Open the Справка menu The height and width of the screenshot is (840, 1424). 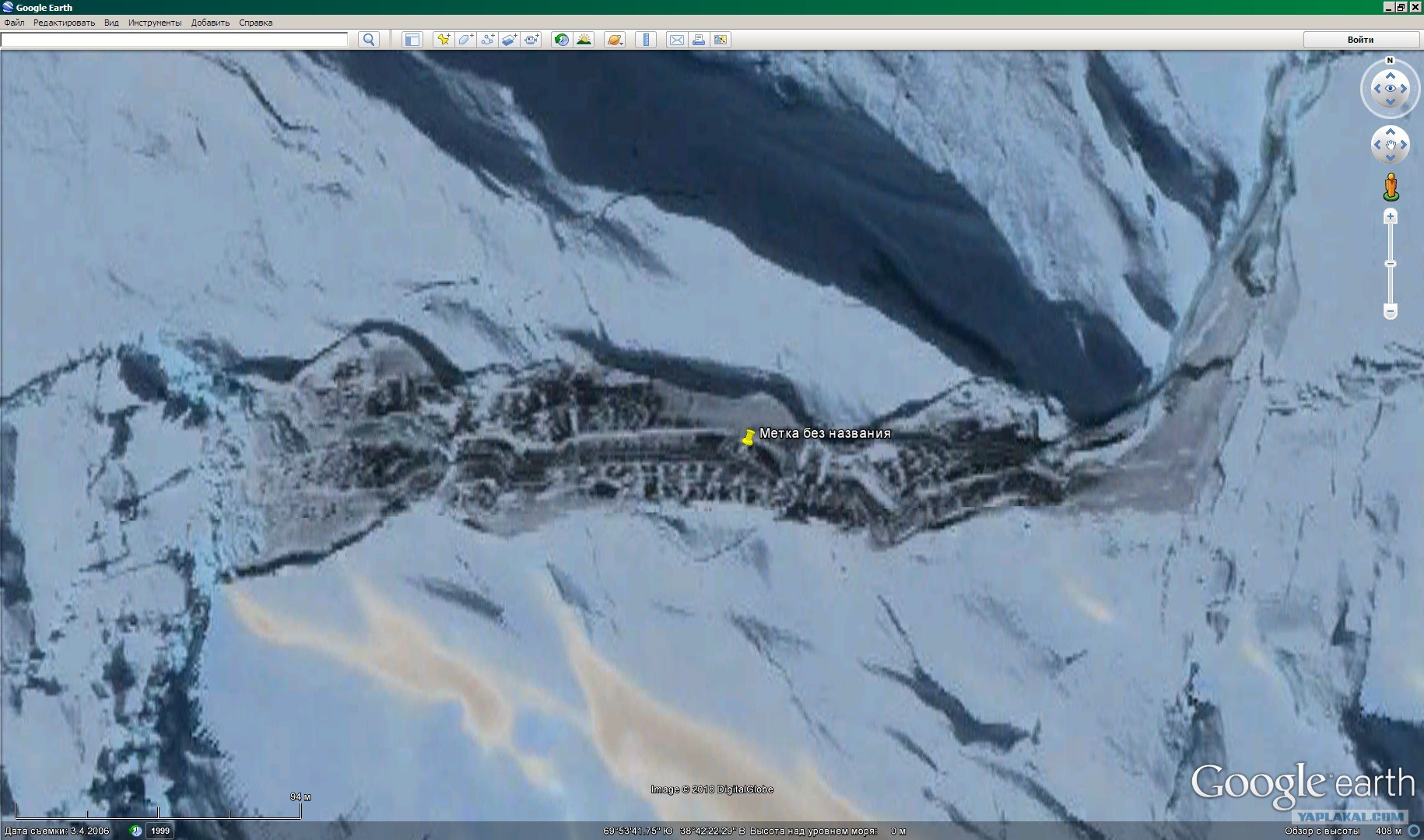tap(256, 23)
